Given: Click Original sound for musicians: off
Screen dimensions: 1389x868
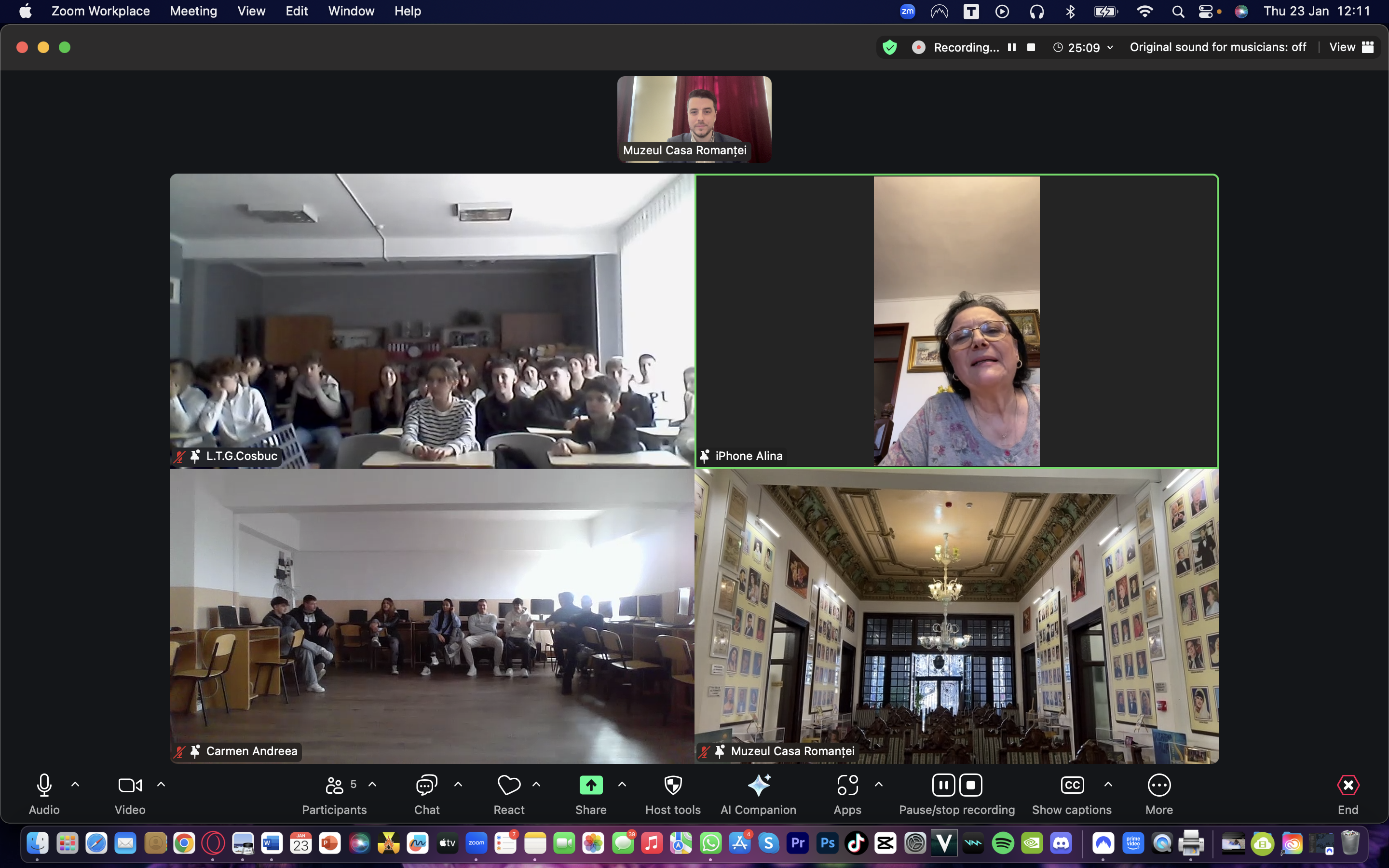Looking at the screenshot, I should pos(1217,47).
